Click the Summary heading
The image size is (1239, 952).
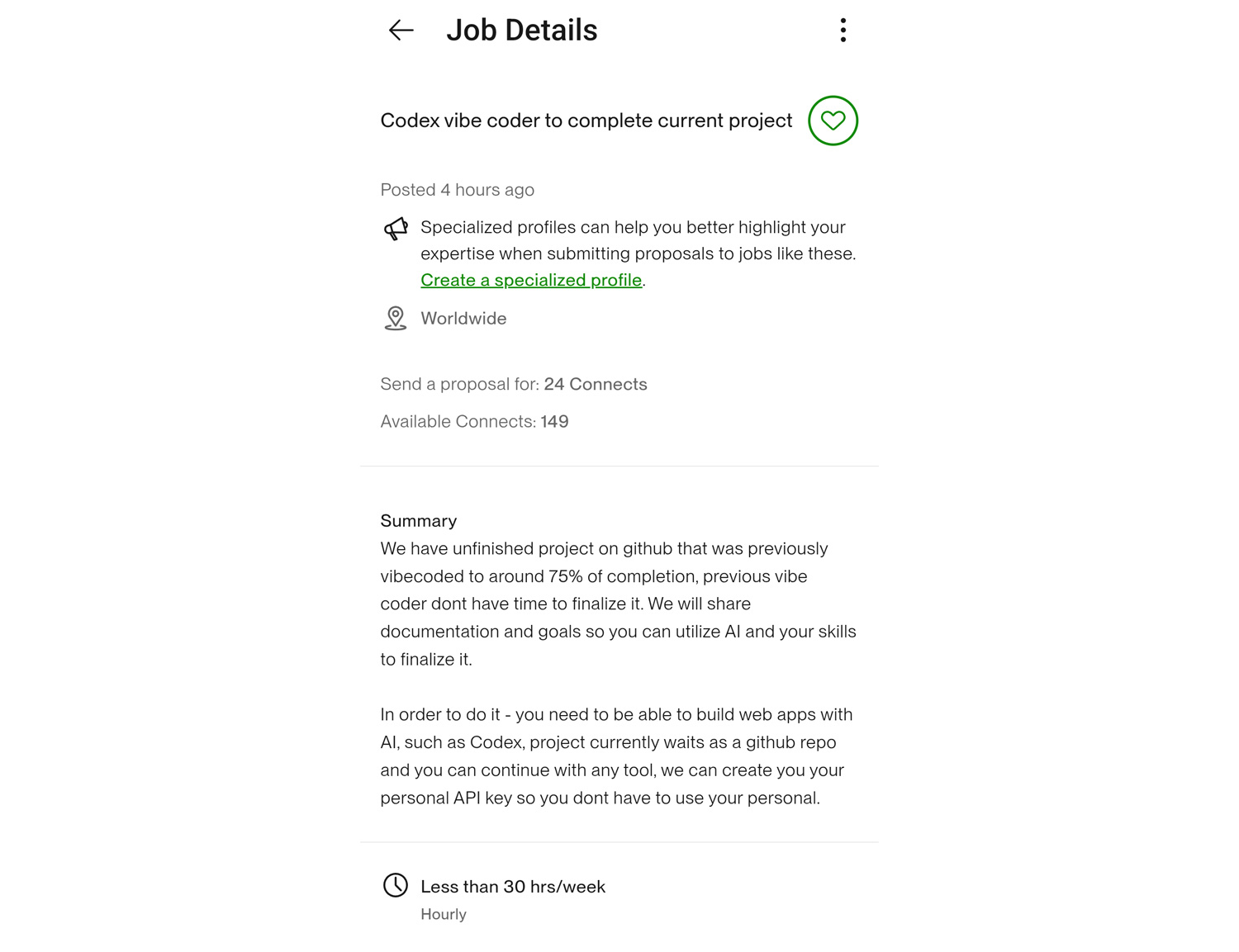pos(418,521)
